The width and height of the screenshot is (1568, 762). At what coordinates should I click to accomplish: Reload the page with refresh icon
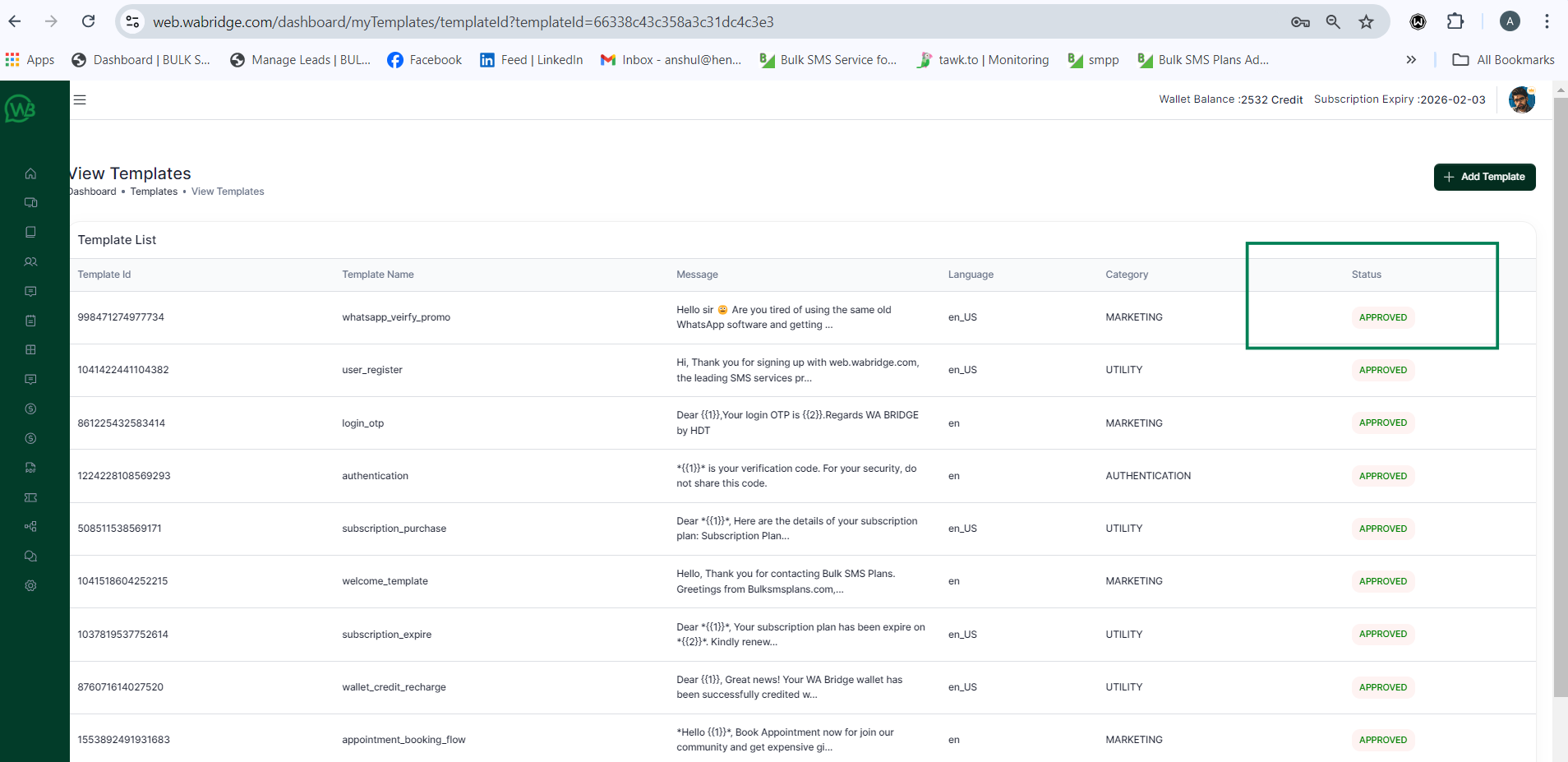click(89, 21)
